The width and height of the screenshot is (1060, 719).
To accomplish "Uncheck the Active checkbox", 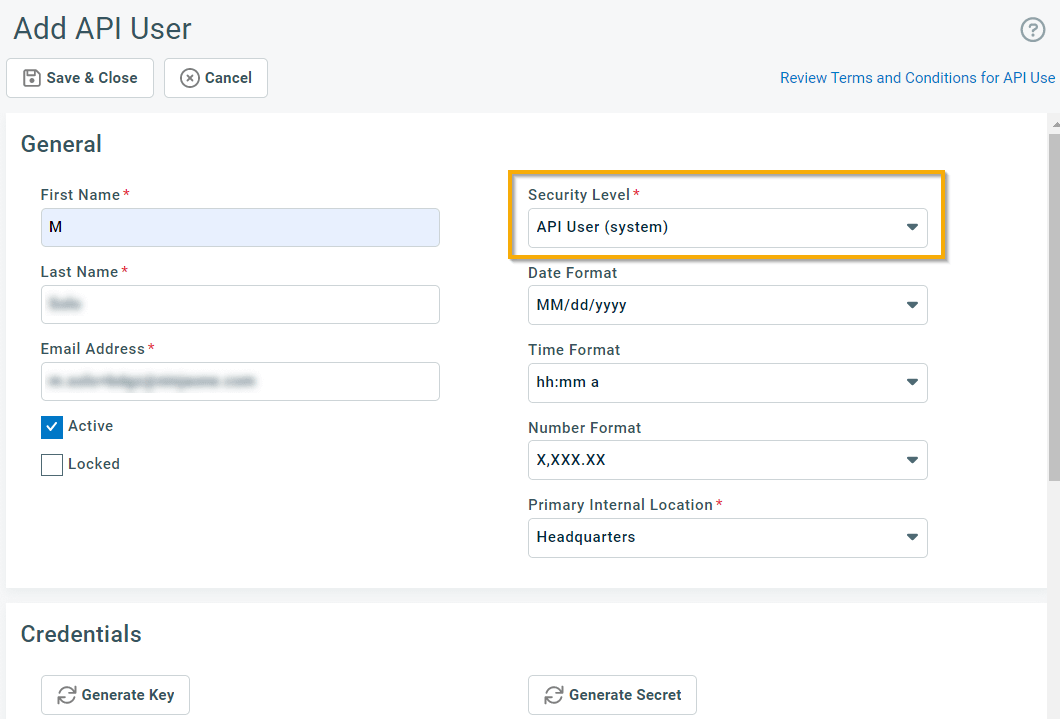I will point(52,427).
